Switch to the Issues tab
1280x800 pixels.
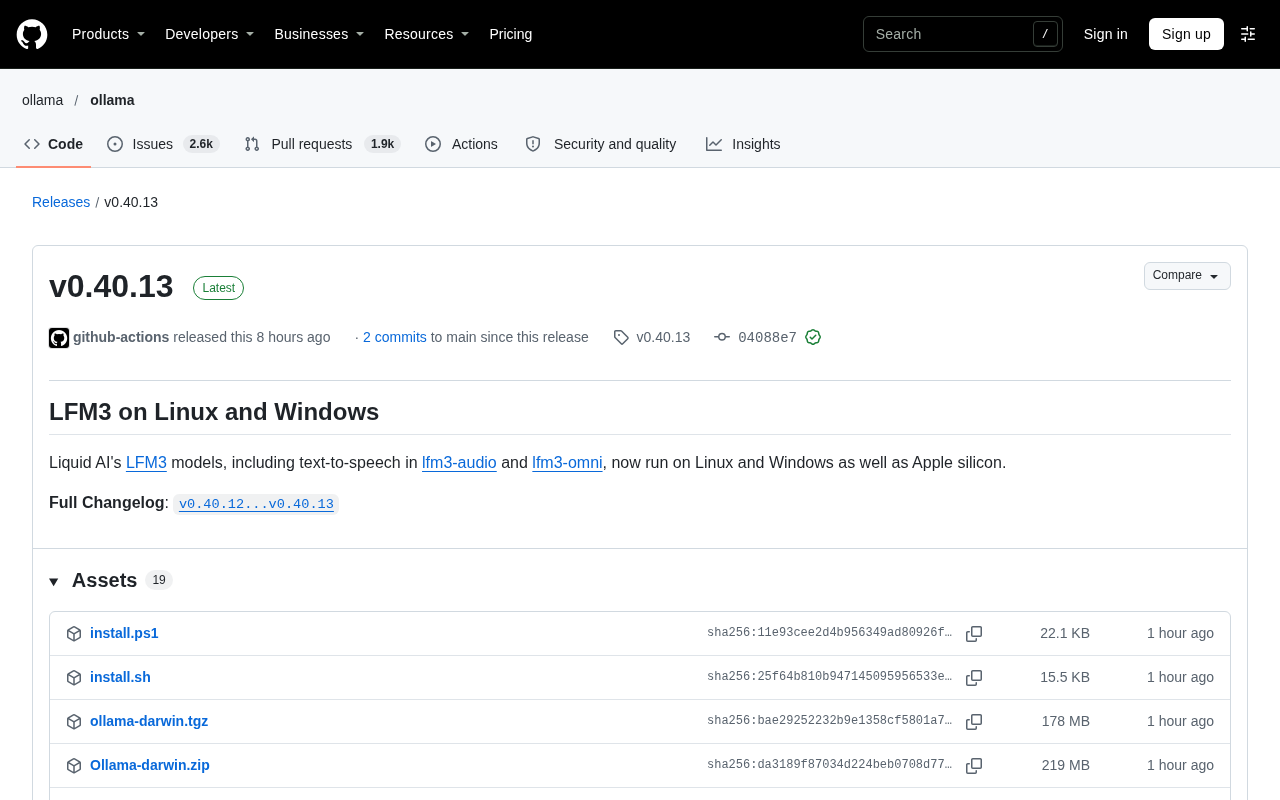click(163, 144)
